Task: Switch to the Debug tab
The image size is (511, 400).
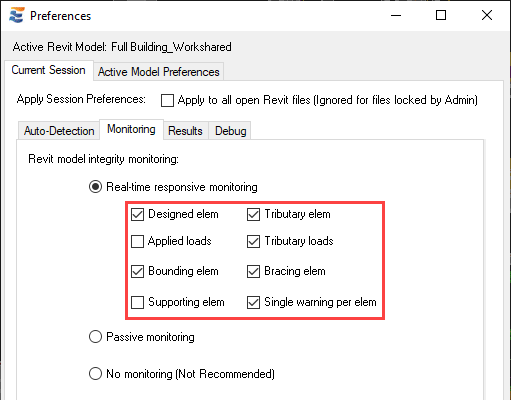Action: pos(231,131)
